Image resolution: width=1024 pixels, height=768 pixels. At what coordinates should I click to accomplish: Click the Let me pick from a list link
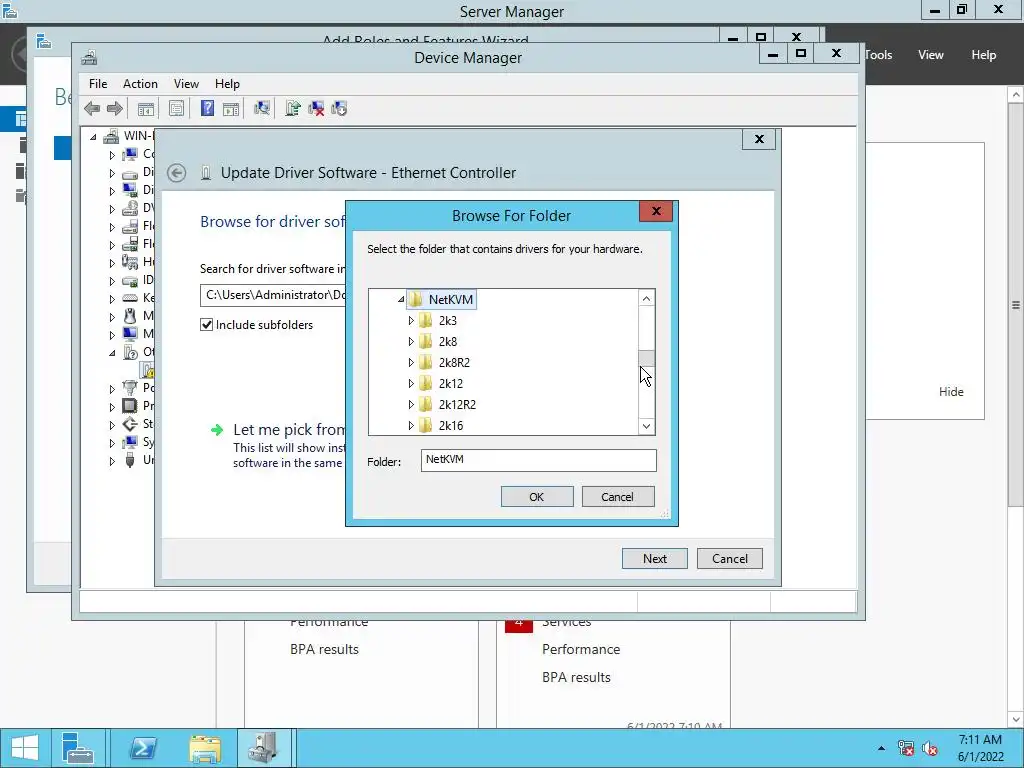289,430
